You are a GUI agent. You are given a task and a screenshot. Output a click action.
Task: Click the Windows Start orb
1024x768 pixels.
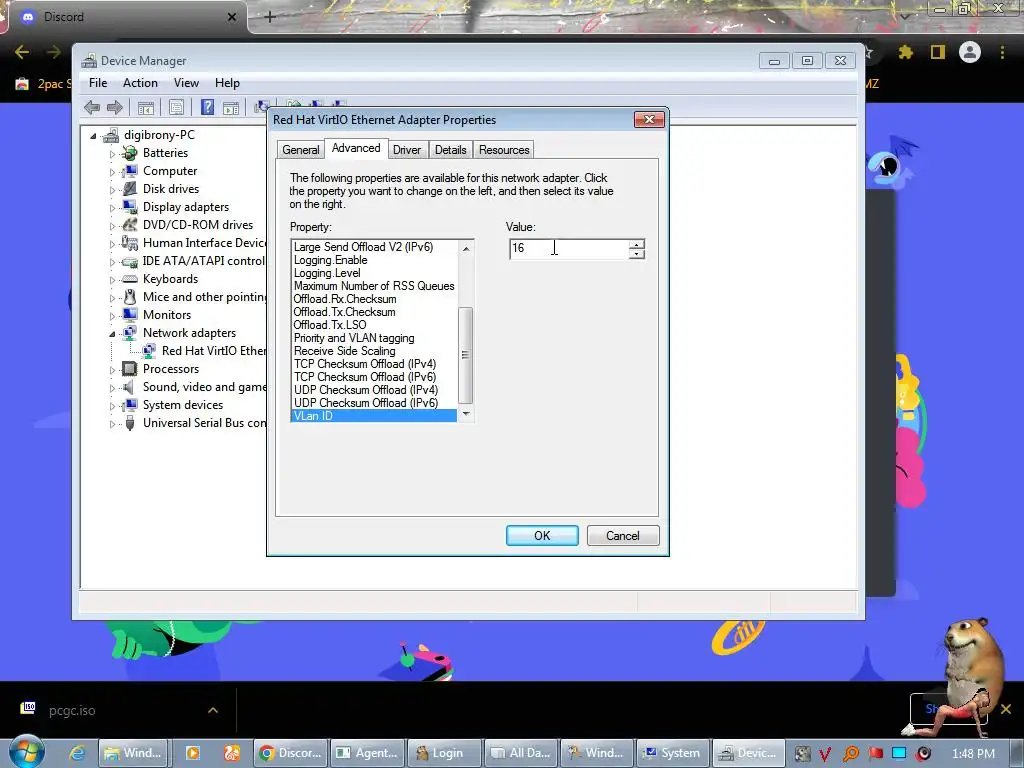point(27,752)
